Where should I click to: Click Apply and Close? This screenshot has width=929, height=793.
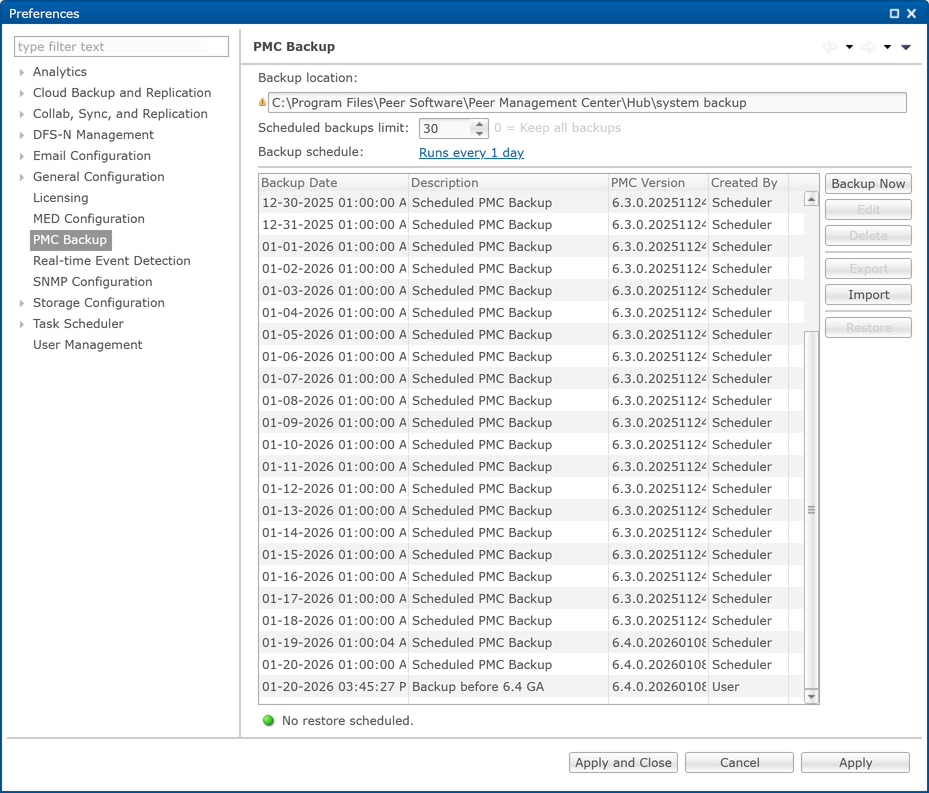tap(623, 763)
